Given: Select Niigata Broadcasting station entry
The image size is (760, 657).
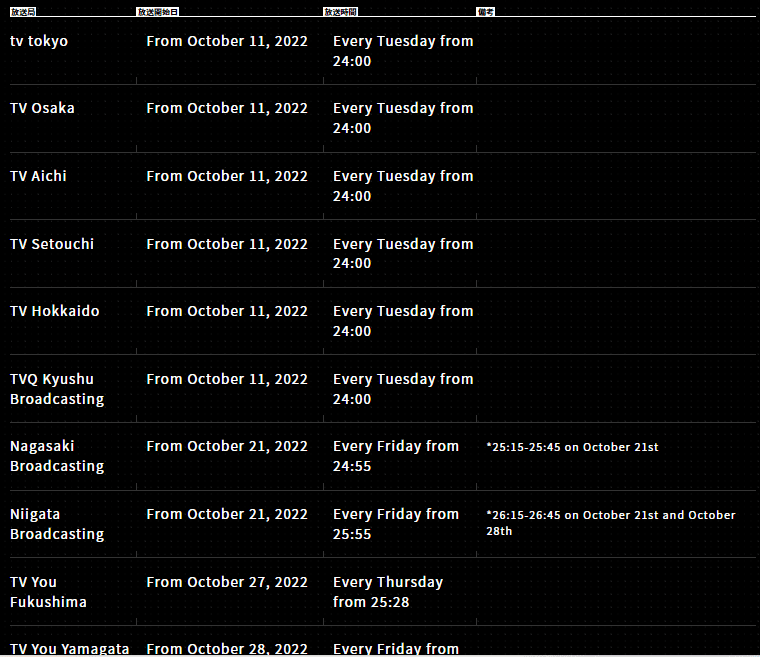Looking at the screenshot, I should [x=57, y=524].
